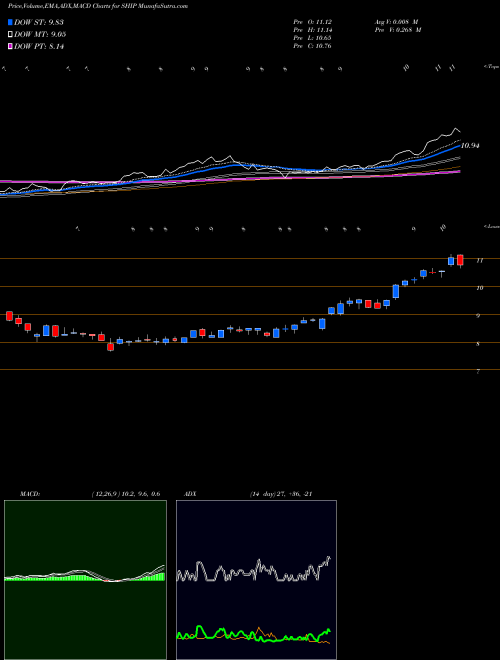Open the green MACD histogram chart panel
The width and height of the screenshot is (500, 660).
click(x=85, y=580)
